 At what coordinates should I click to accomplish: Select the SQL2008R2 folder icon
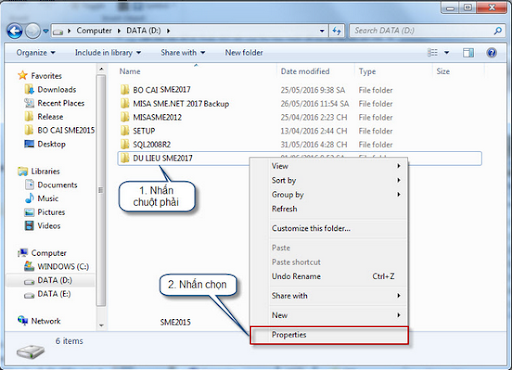click(125, 144)
